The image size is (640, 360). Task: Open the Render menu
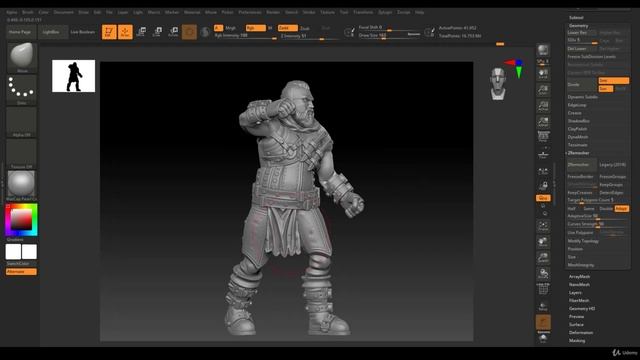(273, 12)
